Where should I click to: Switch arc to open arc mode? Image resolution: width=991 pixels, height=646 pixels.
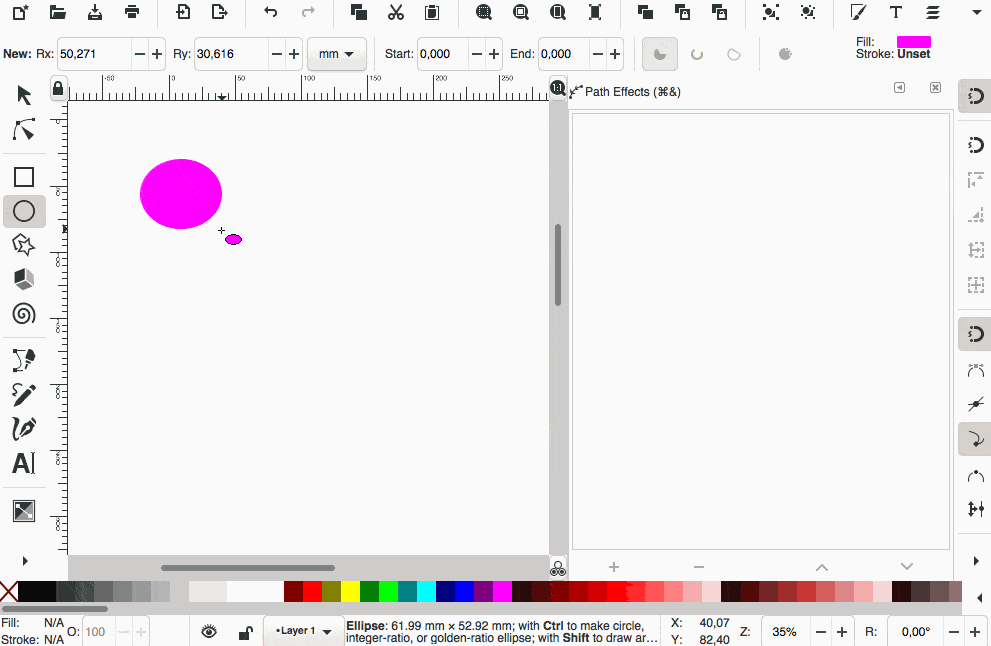[697, 54]
